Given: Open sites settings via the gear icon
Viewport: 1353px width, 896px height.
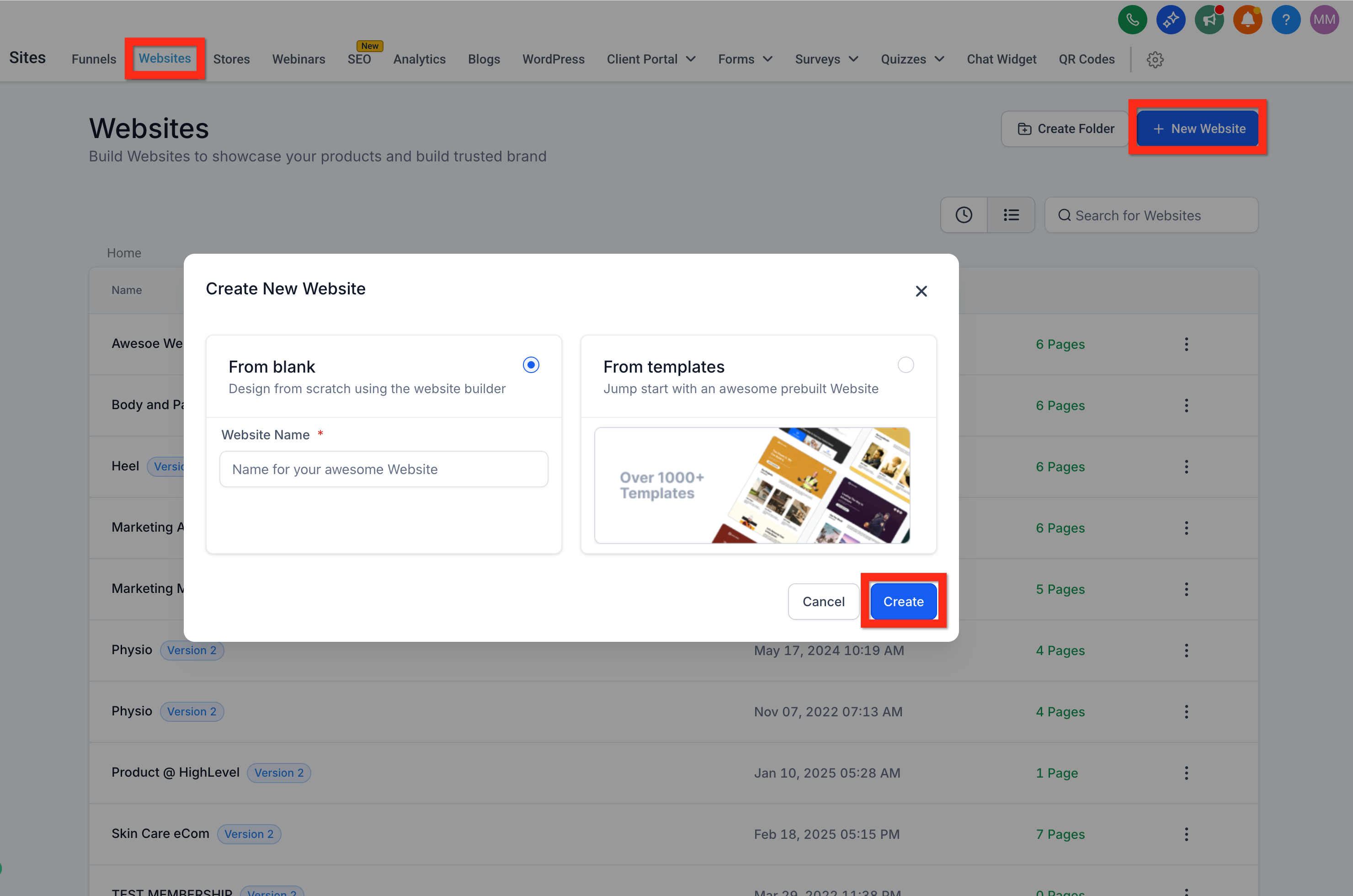Looking at the screenshot, I should coord(1156,59).
